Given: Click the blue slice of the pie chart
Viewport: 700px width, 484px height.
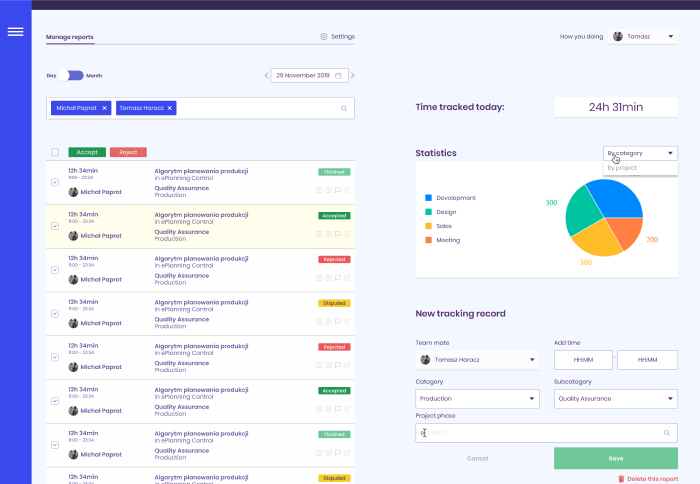Looking at the screenshot, I should pyautogui.click(x=618, y=198).
